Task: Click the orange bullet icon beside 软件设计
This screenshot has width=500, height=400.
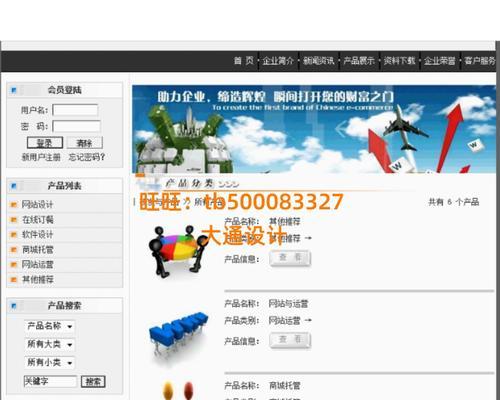Action: 14,235
